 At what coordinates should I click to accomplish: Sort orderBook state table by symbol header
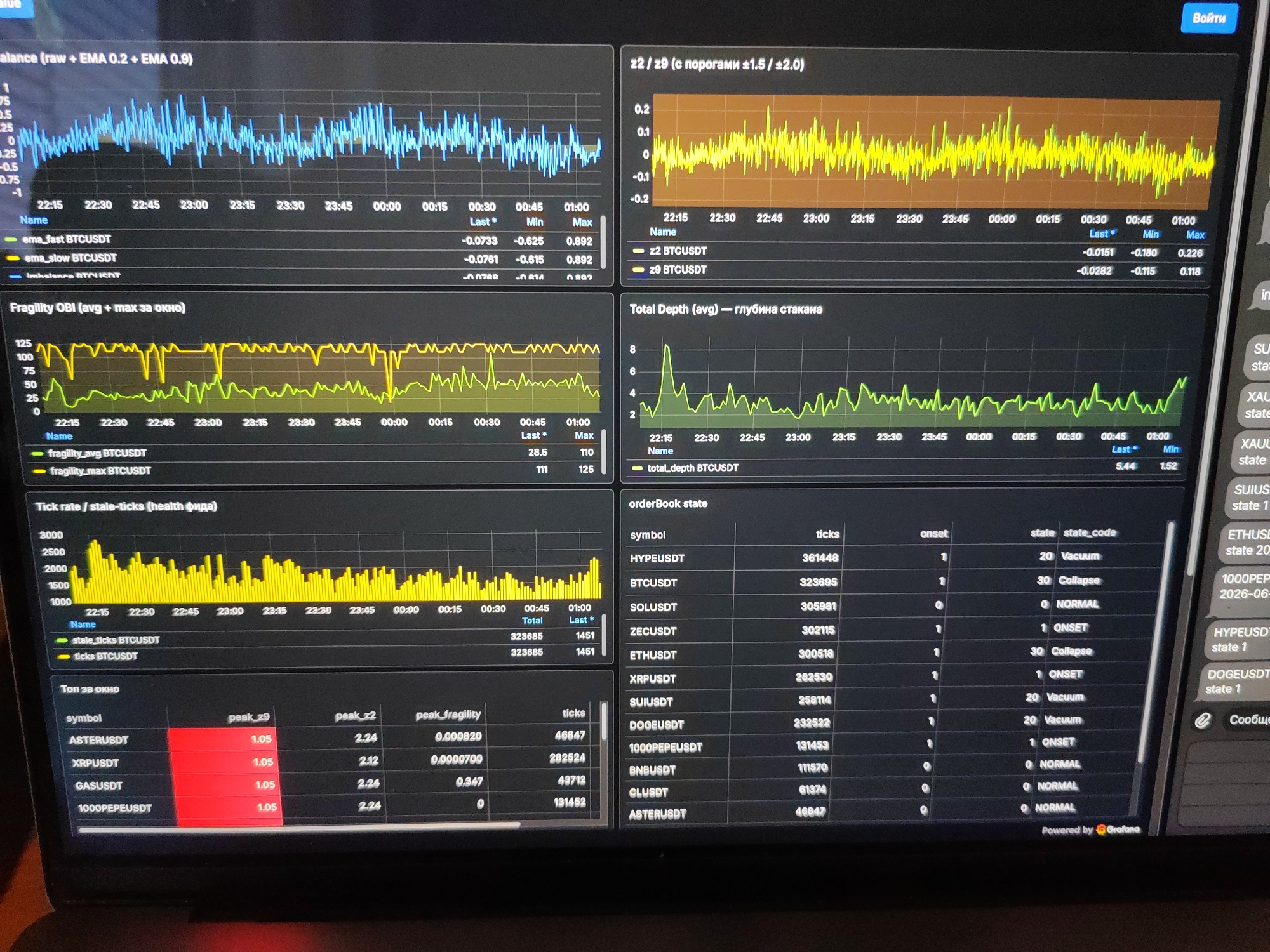(648, 535)
